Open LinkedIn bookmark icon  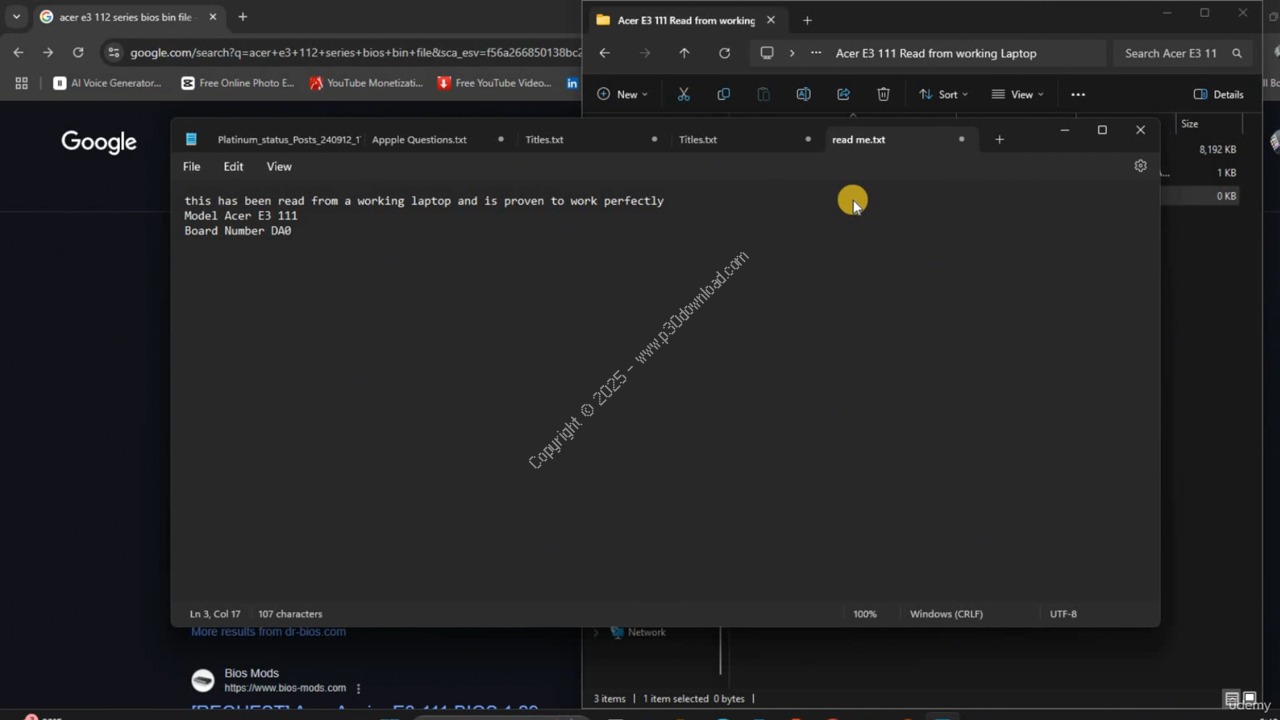[x=572, y=83]
